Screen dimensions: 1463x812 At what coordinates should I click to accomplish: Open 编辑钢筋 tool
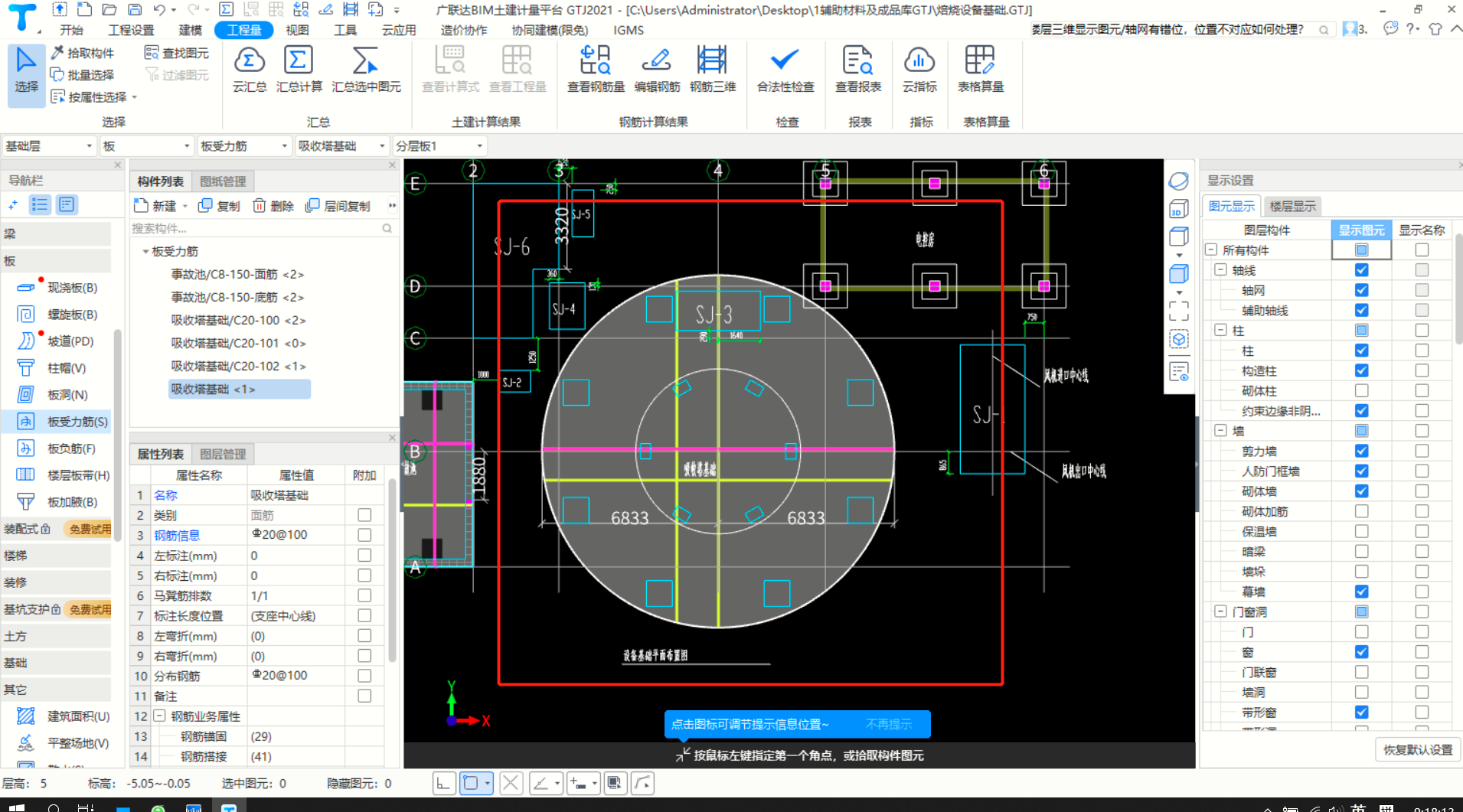point(657,69)
